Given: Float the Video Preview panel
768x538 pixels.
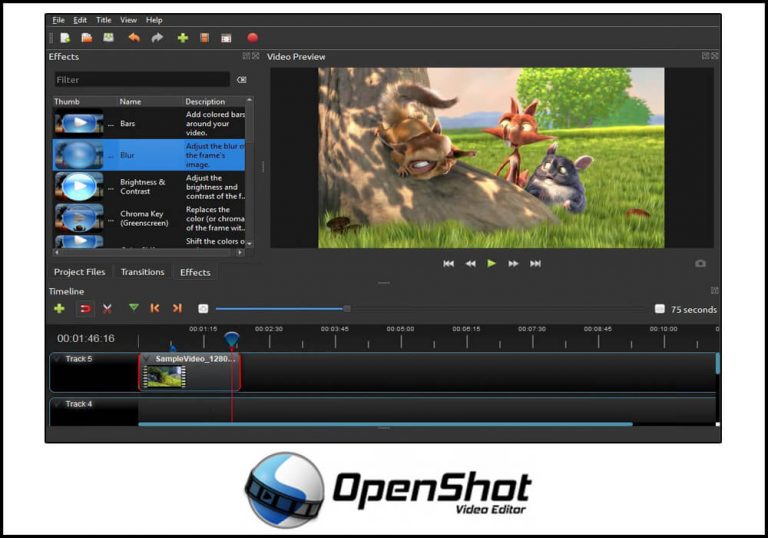Looking at the screenshot, I should click(705, 56).
